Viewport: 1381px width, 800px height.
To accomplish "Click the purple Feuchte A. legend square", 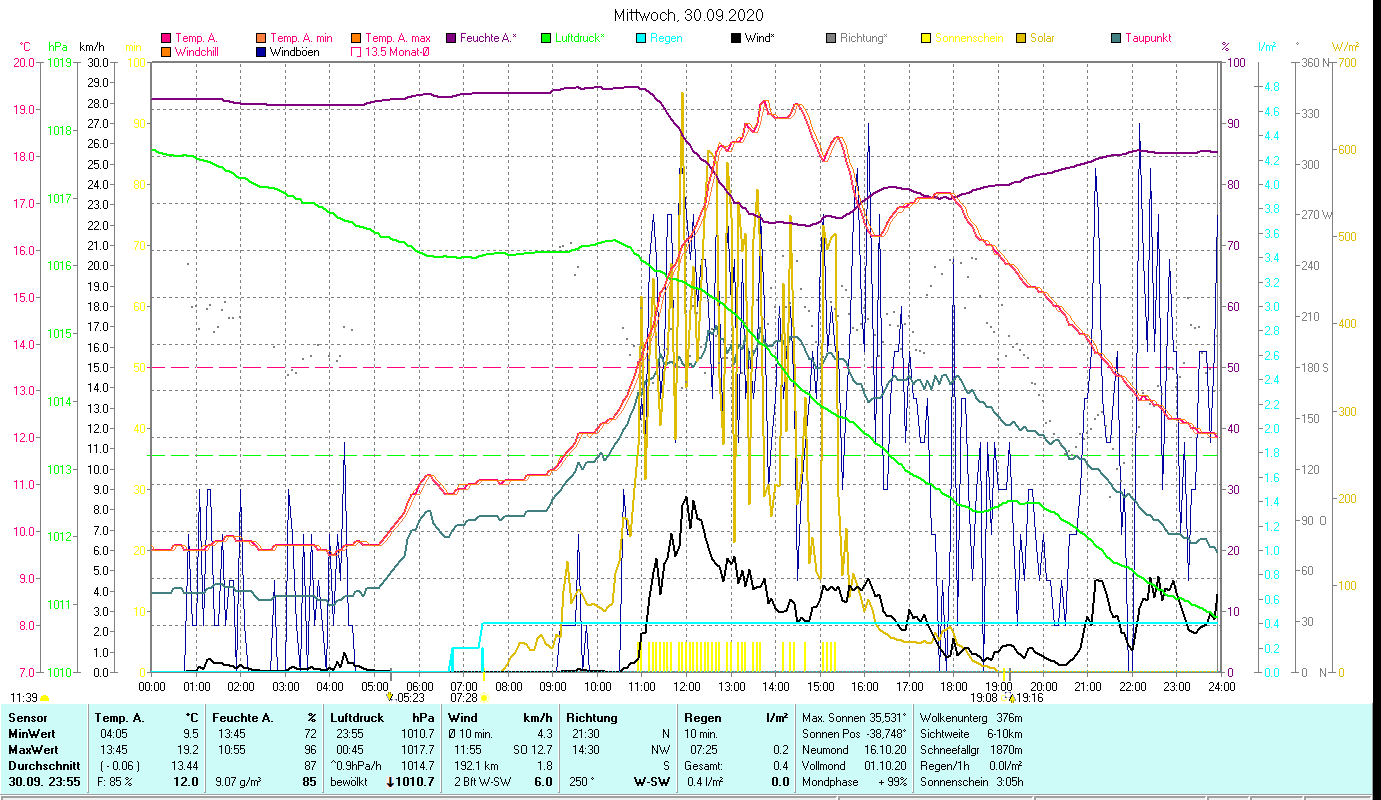I will coord(451,38).
